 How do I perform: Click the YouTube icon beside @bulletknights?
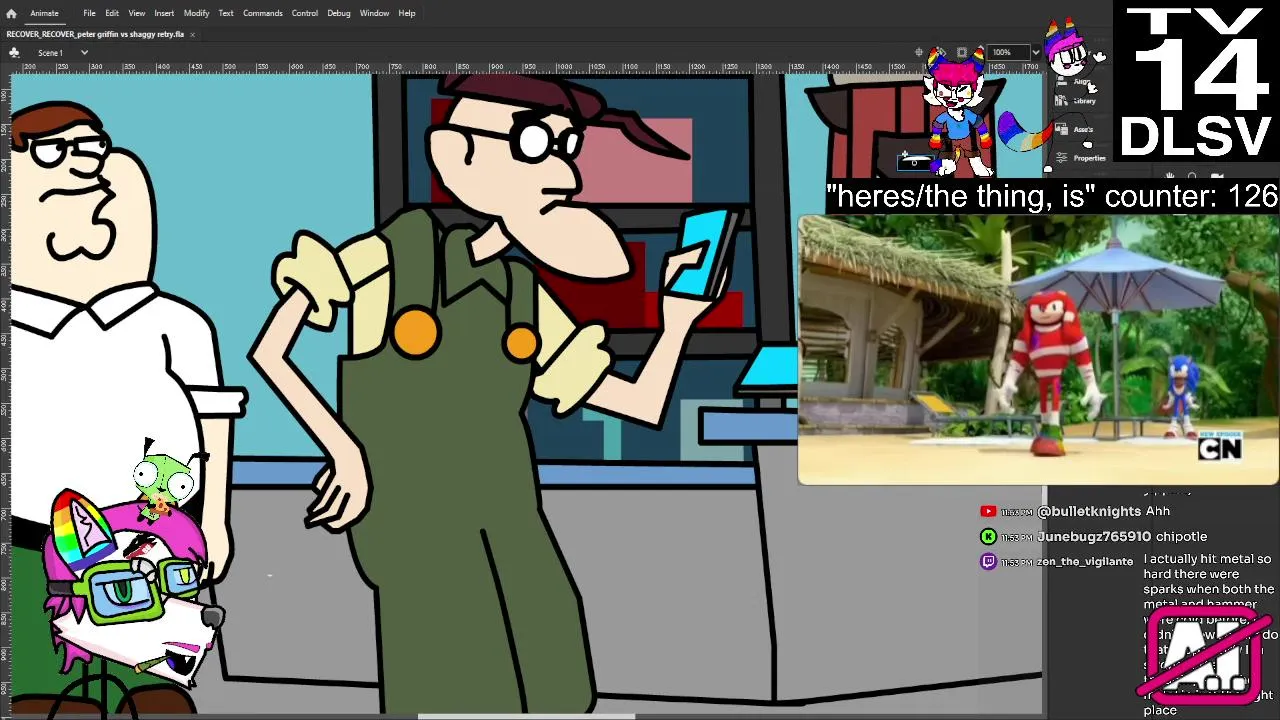click(x=988, y=511)
